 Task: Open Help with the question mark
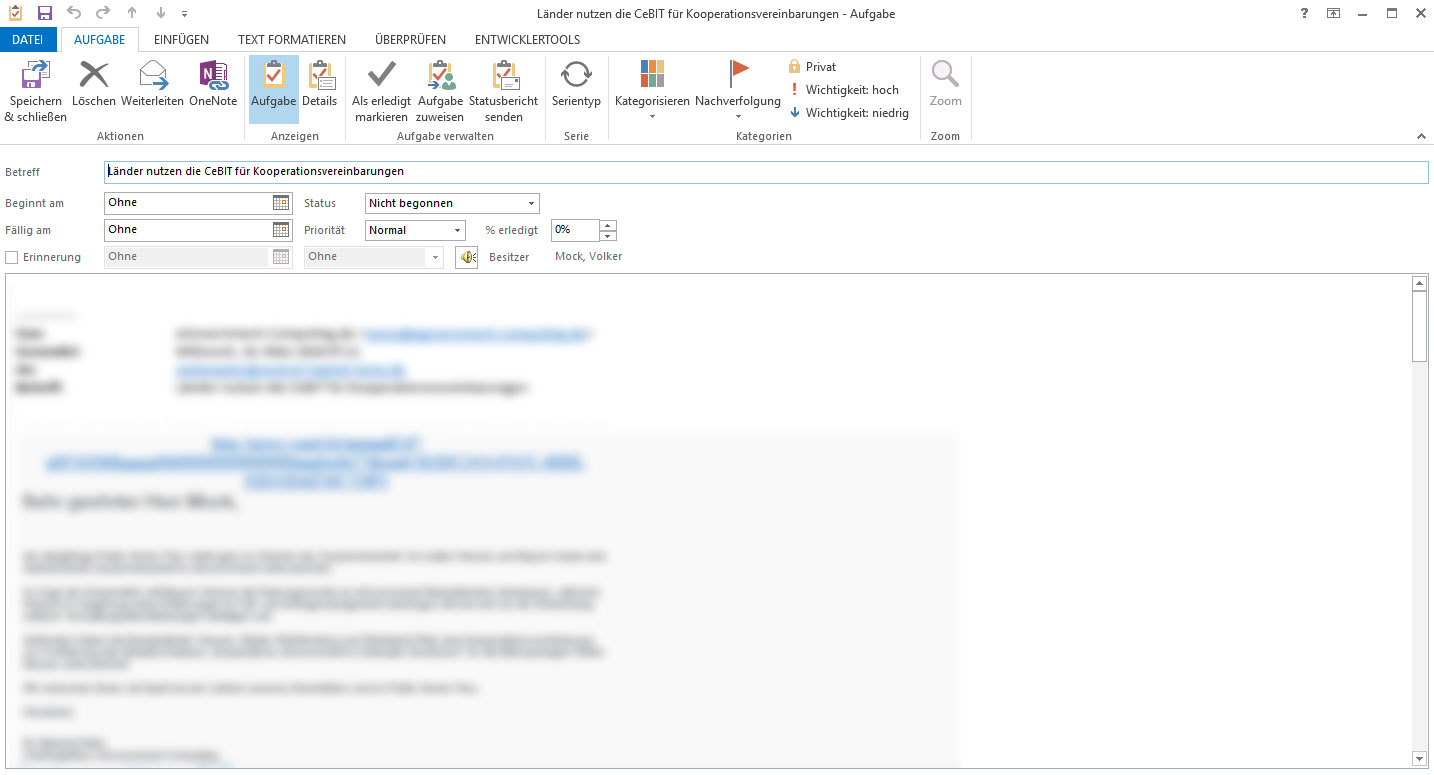click(x=1304, y=13)
